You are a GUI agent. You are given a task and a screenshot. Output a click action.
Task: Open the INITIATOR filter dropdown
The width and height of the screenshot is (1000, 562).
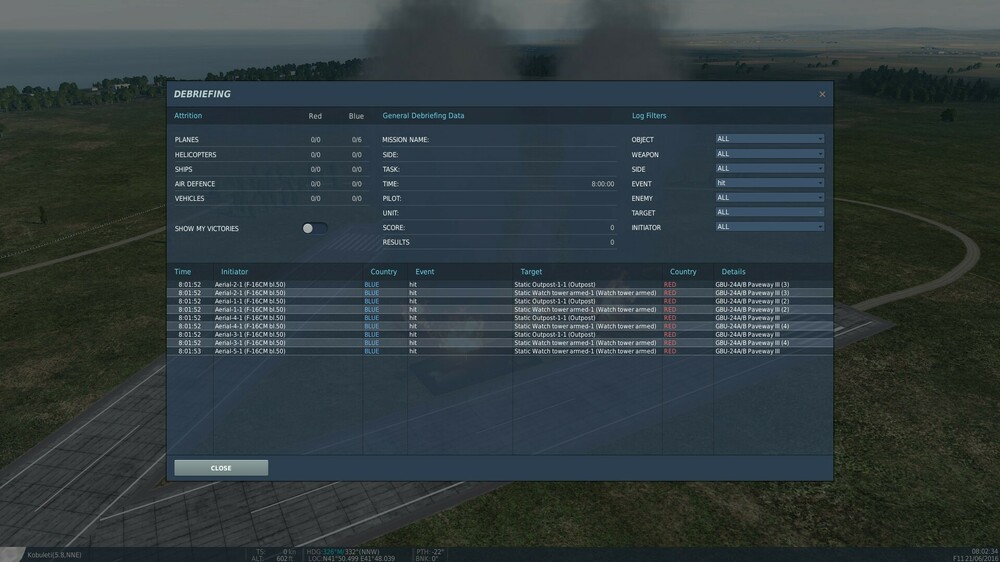[769, 227]
